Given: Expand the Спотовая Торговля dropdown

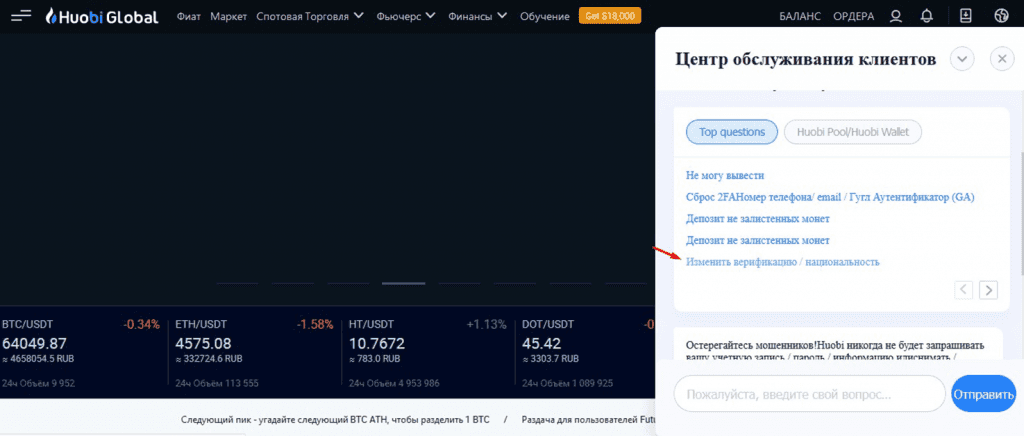Looking at the screenshot, I should coord(310,17).
